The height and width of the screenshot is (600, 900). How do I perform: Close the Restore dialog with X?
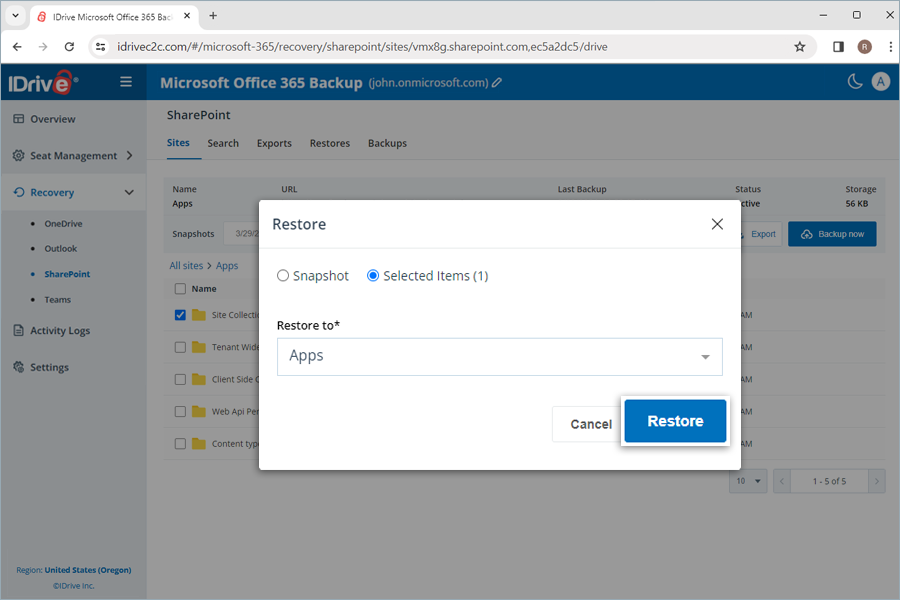[717, 224]
